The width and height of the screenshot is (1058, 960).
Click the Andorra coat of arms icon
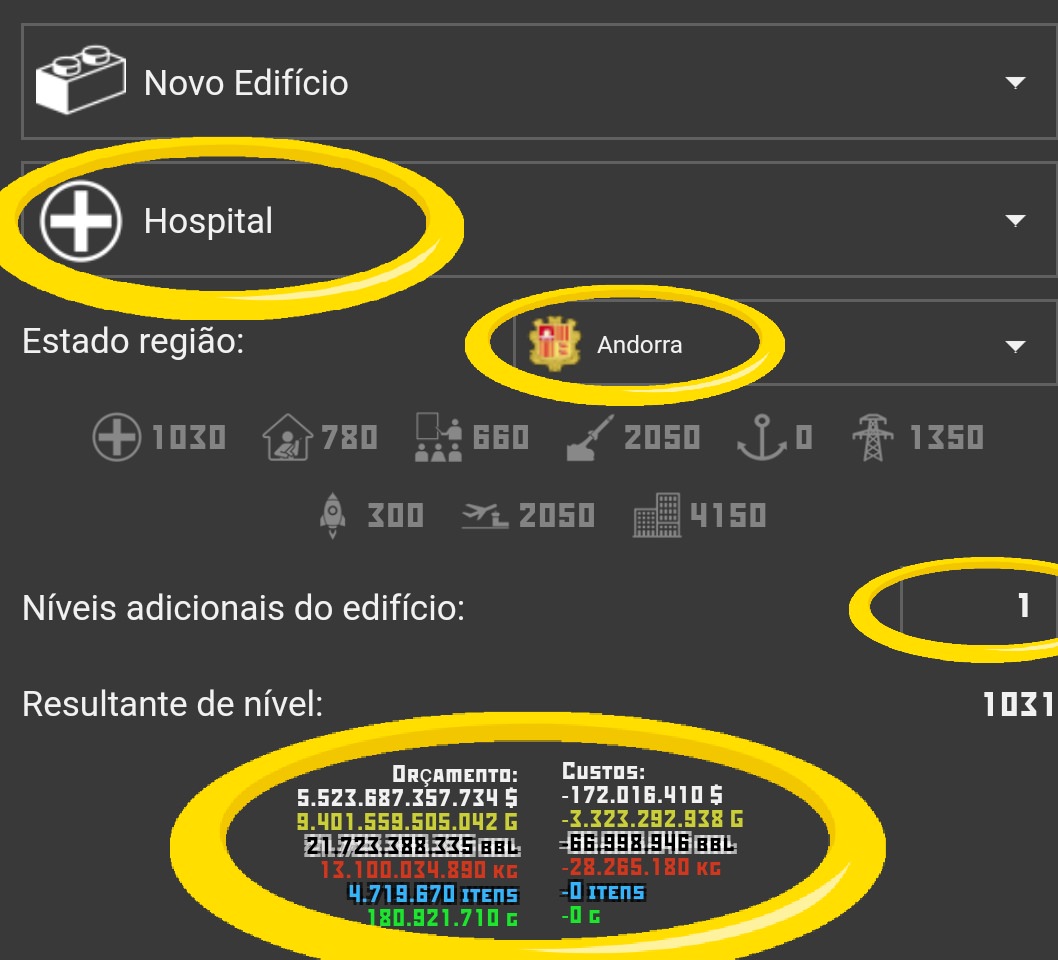pyautogui.click(x=554, y=344)
